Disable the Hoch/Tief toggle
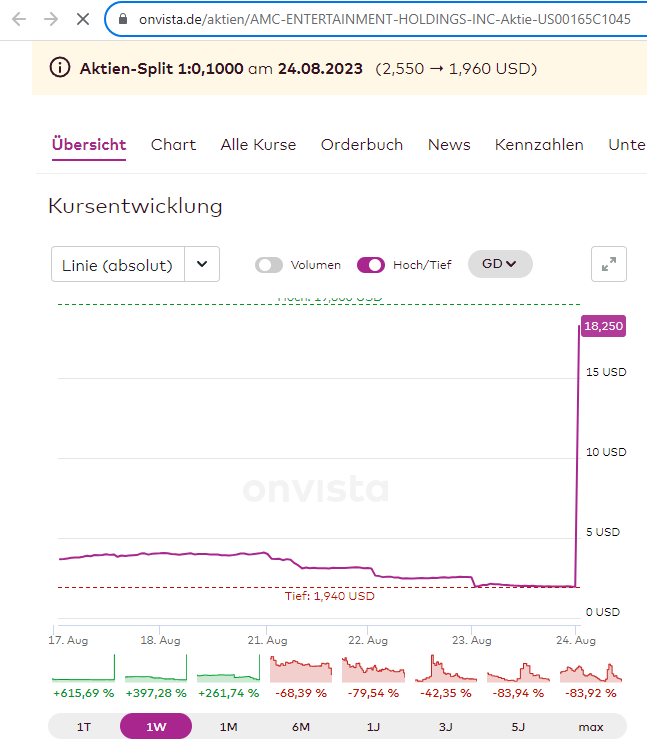Image resolution: width=647 pixels, height=748 pixels. click(371, 265)
